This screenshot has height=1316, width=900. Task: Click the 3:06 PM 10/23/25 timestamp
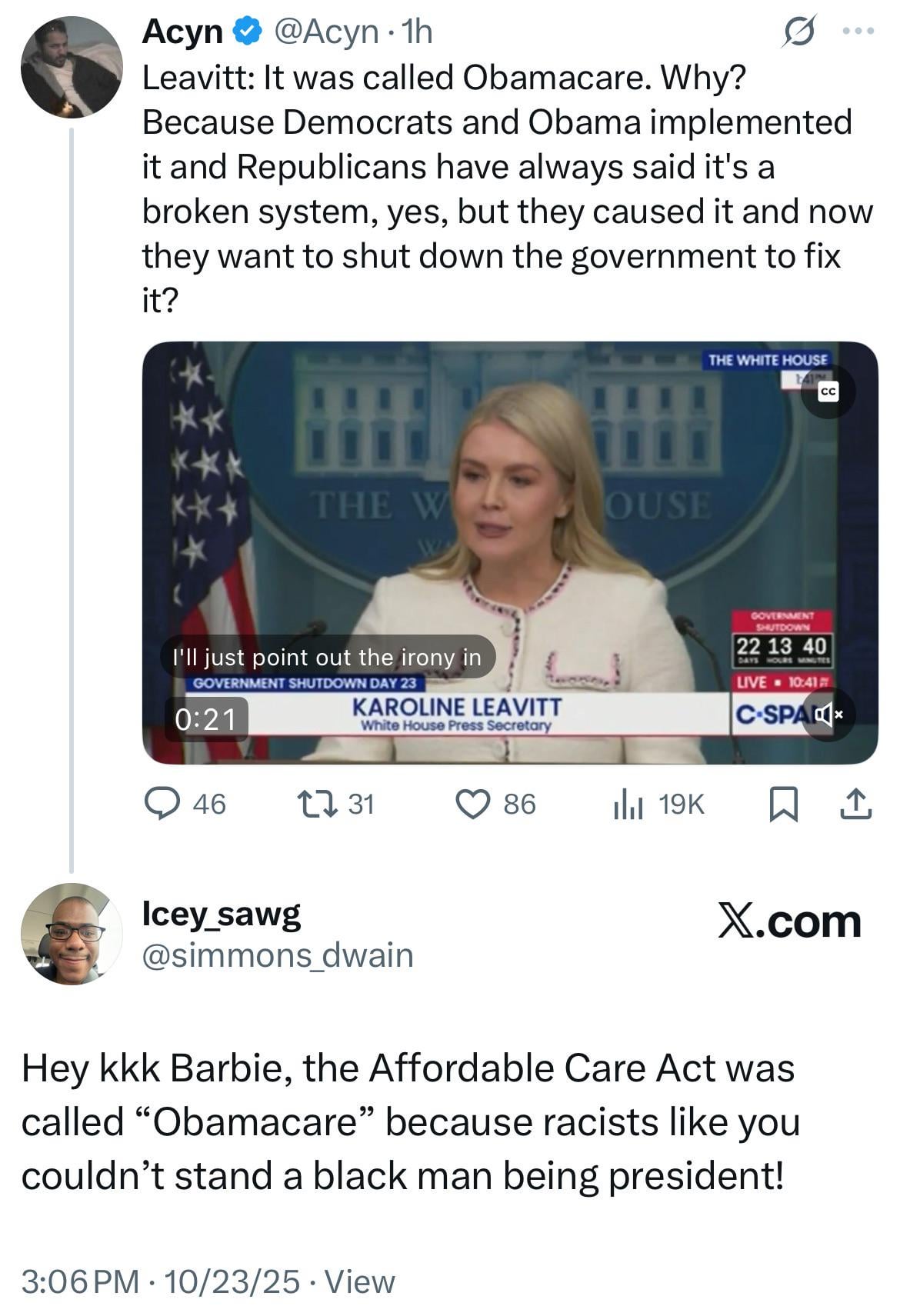(160, 1281)
